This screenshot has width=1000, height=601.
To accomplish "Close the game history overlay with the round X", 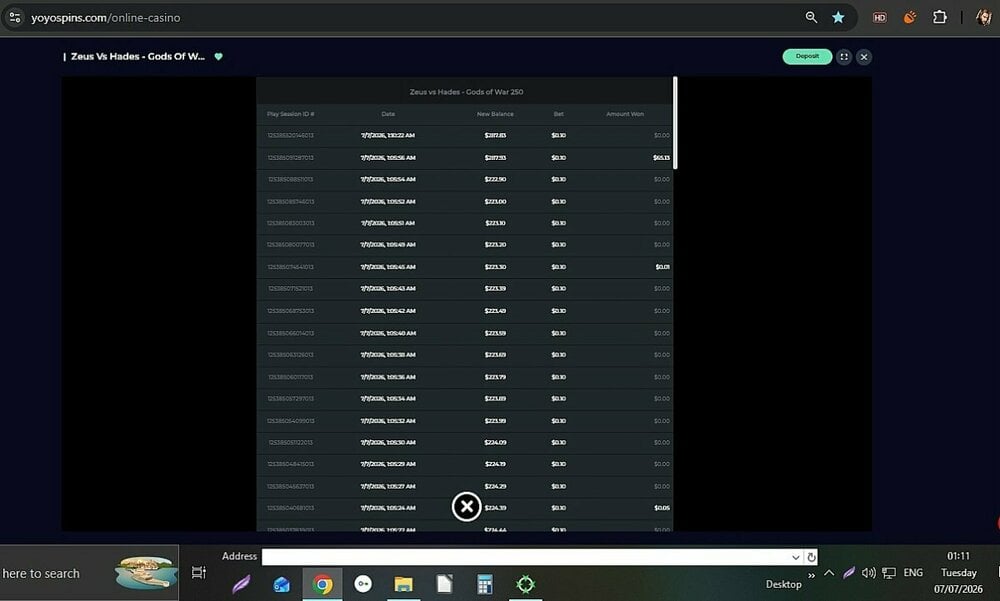I will coord(466,507).
